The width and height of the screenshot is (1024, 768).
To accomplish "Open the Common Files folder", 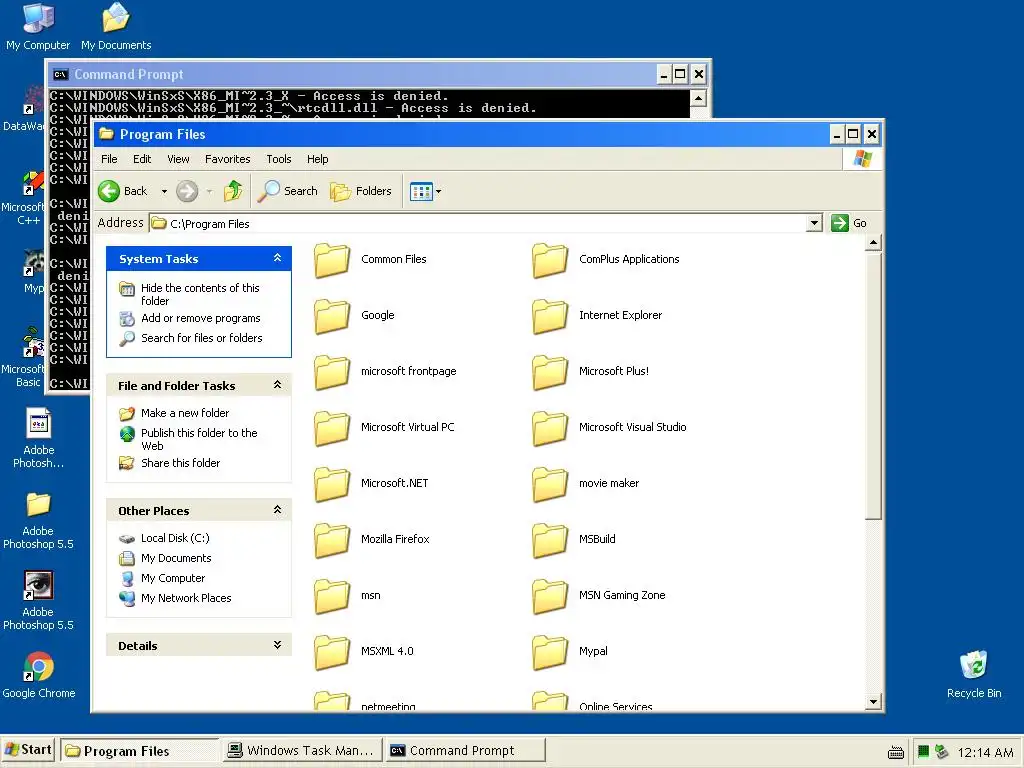I will click(370, 259).
